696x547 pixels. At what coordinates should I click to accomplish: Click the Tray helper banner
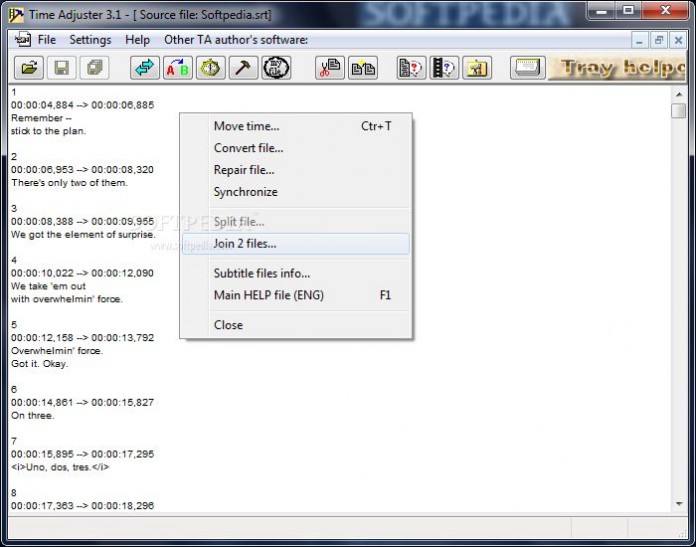(617, 68)
